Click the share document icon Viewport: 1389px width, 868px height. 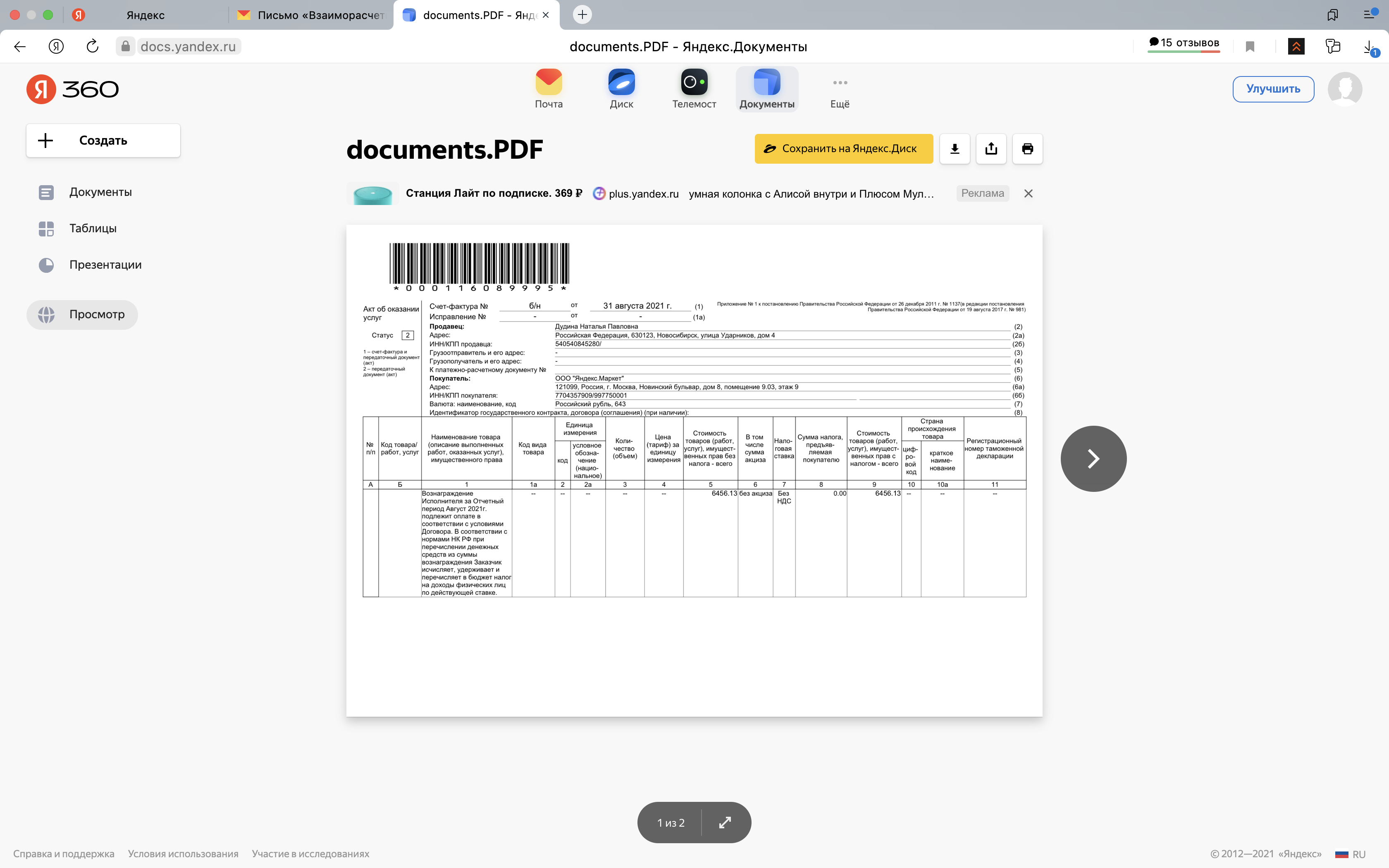(x=991, y=149)
